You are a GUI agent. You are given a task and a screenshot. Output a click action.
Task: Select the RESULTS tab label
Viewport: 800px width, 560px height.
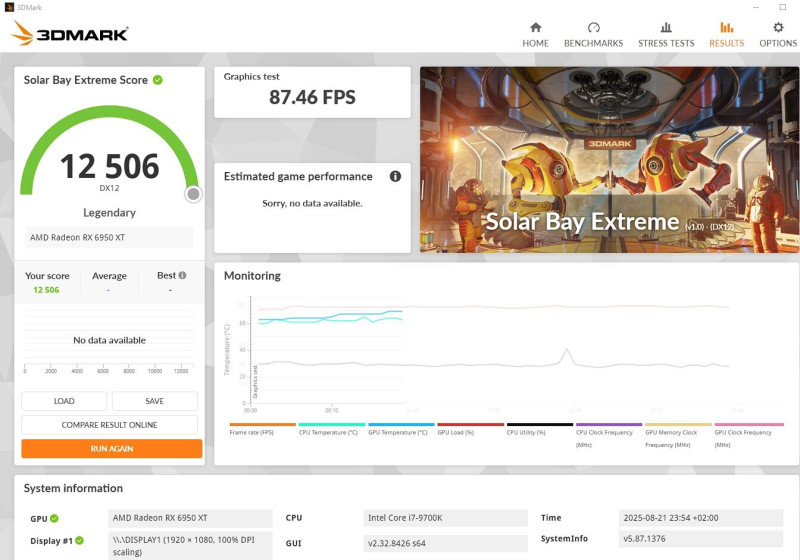tap(727, 43)
